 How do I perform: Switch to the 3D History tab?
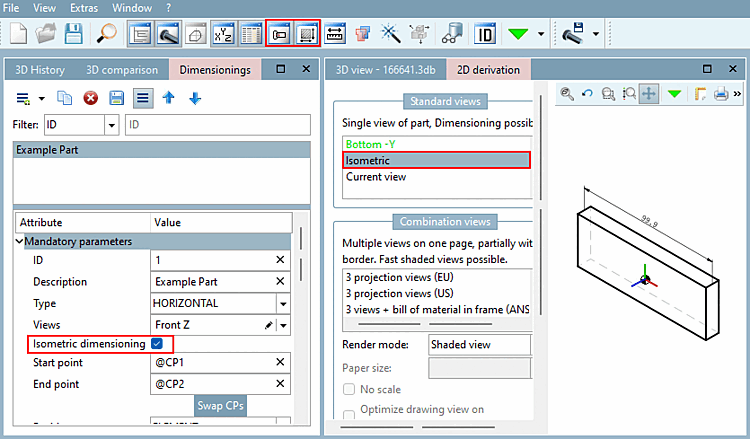click(x=40, y=70)
